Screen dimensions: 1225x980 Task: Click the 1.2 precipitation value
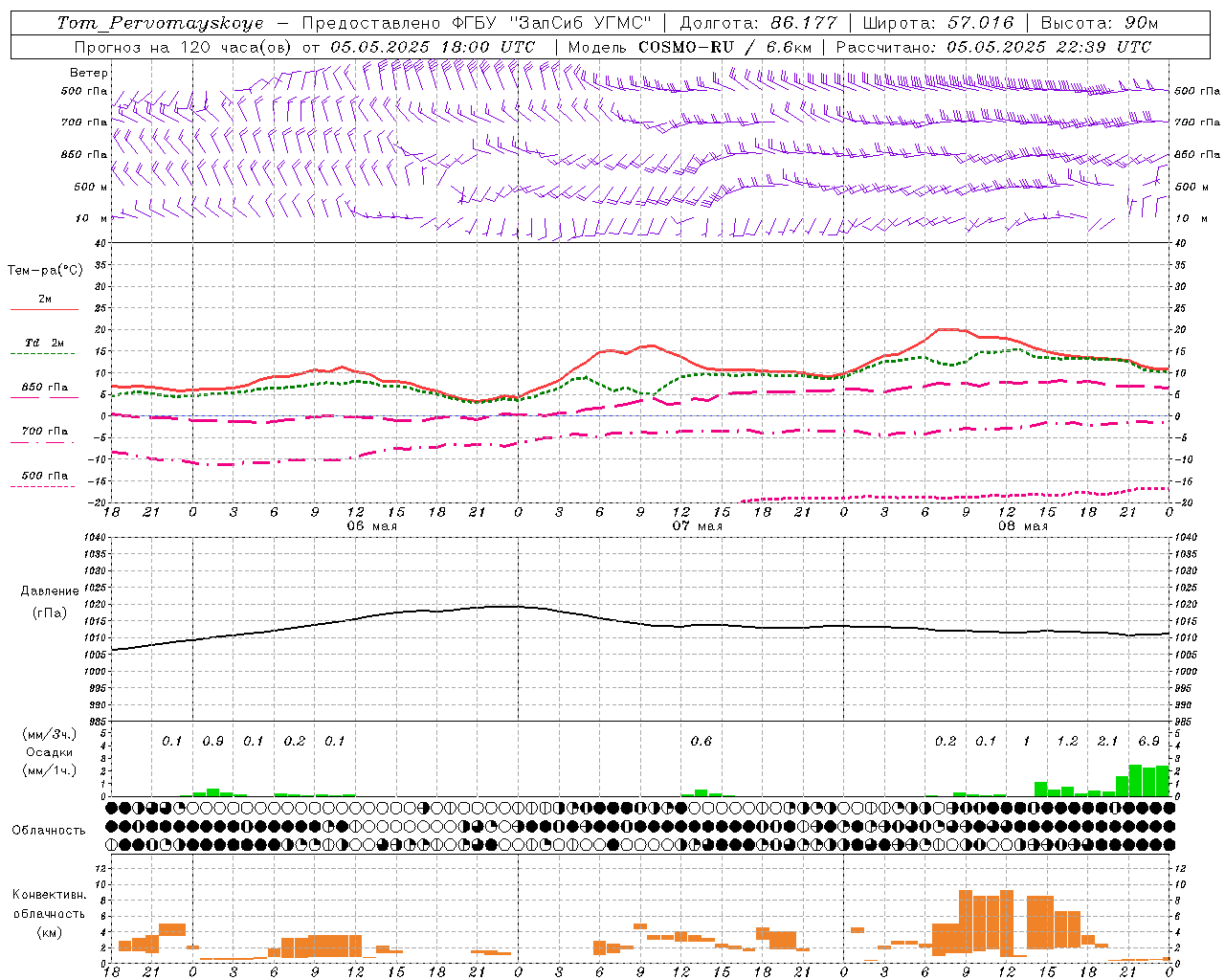click(x=1067, y=741)
